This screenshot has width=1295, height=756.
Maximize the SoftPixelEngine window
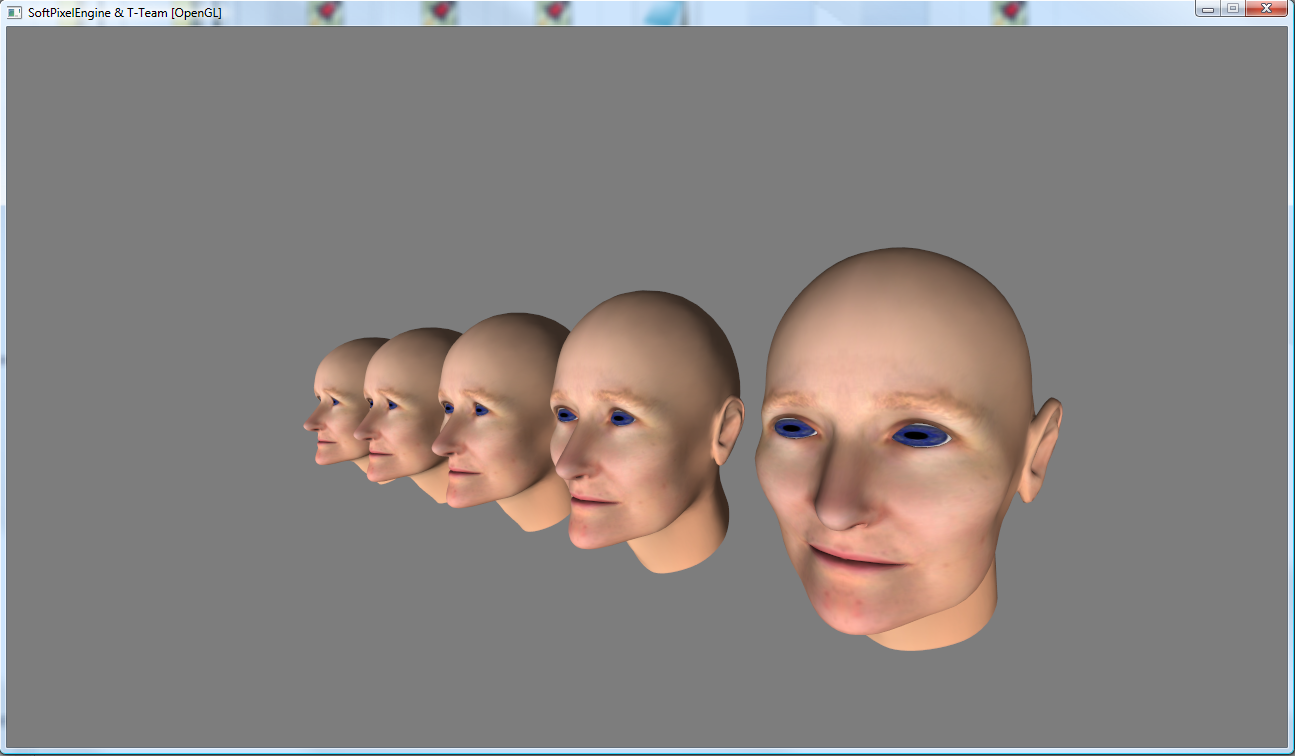(x=1232, y=8)
